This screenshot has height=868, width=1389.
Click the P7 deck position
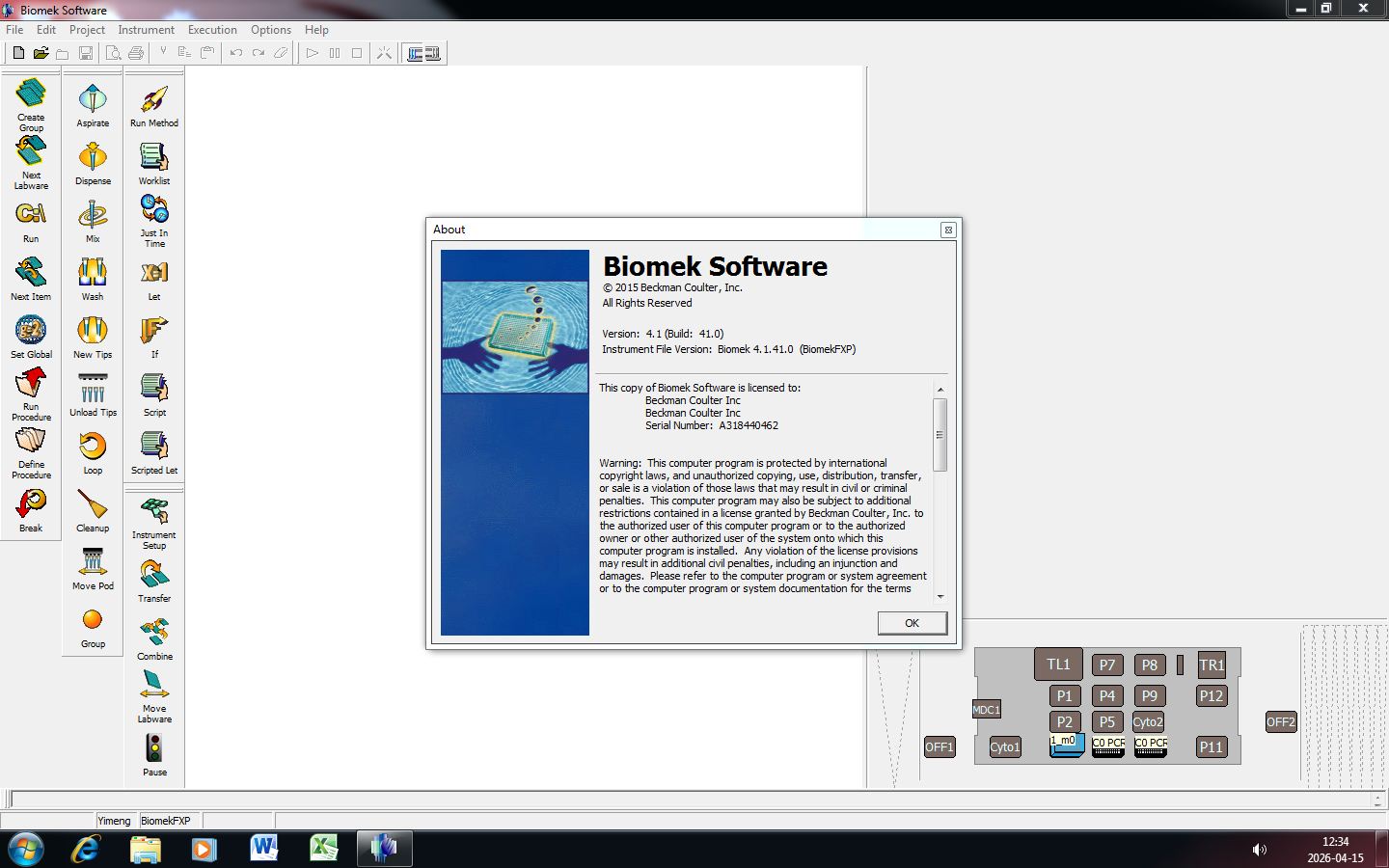[x=1106, y=665]
